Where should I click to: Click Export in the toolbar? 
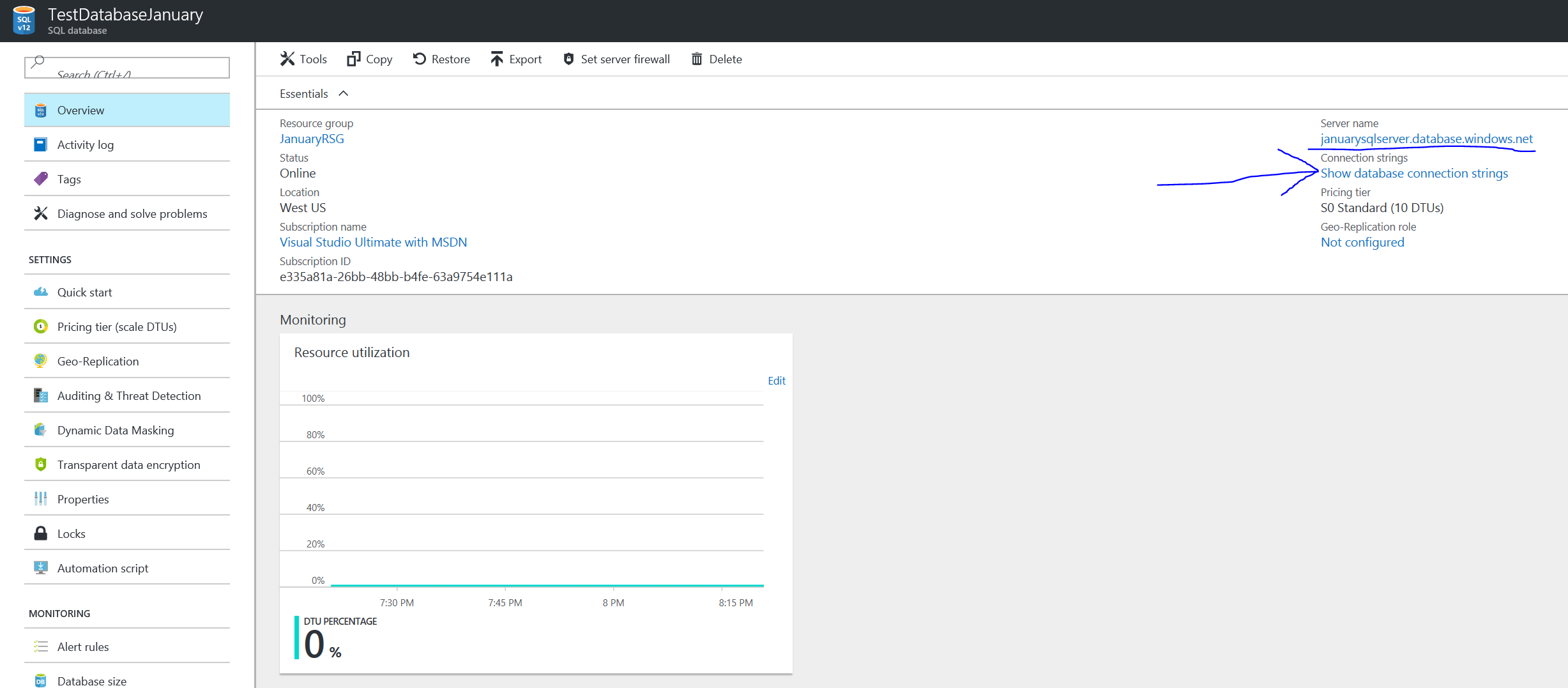pos(516,59)
